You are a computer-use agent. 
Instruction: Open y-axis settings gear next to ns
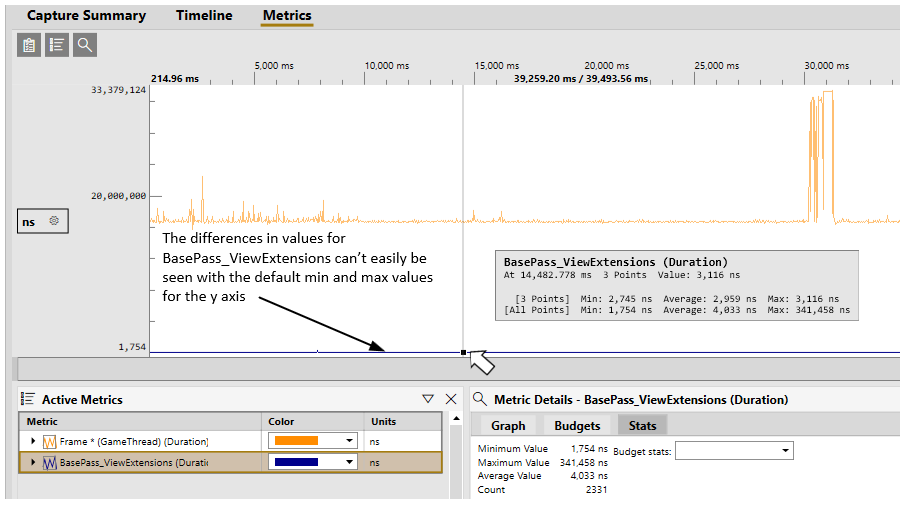click(x=54, y=221)
